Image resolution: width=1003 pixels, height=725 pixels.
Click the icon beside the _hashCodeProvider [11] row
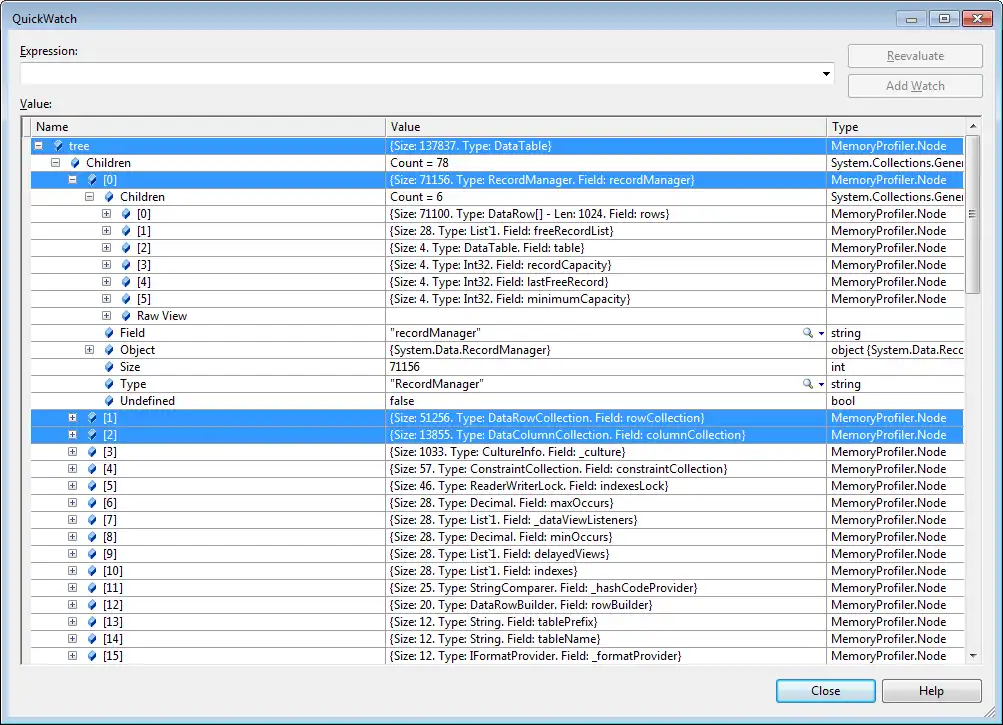[x=92, y=587]
